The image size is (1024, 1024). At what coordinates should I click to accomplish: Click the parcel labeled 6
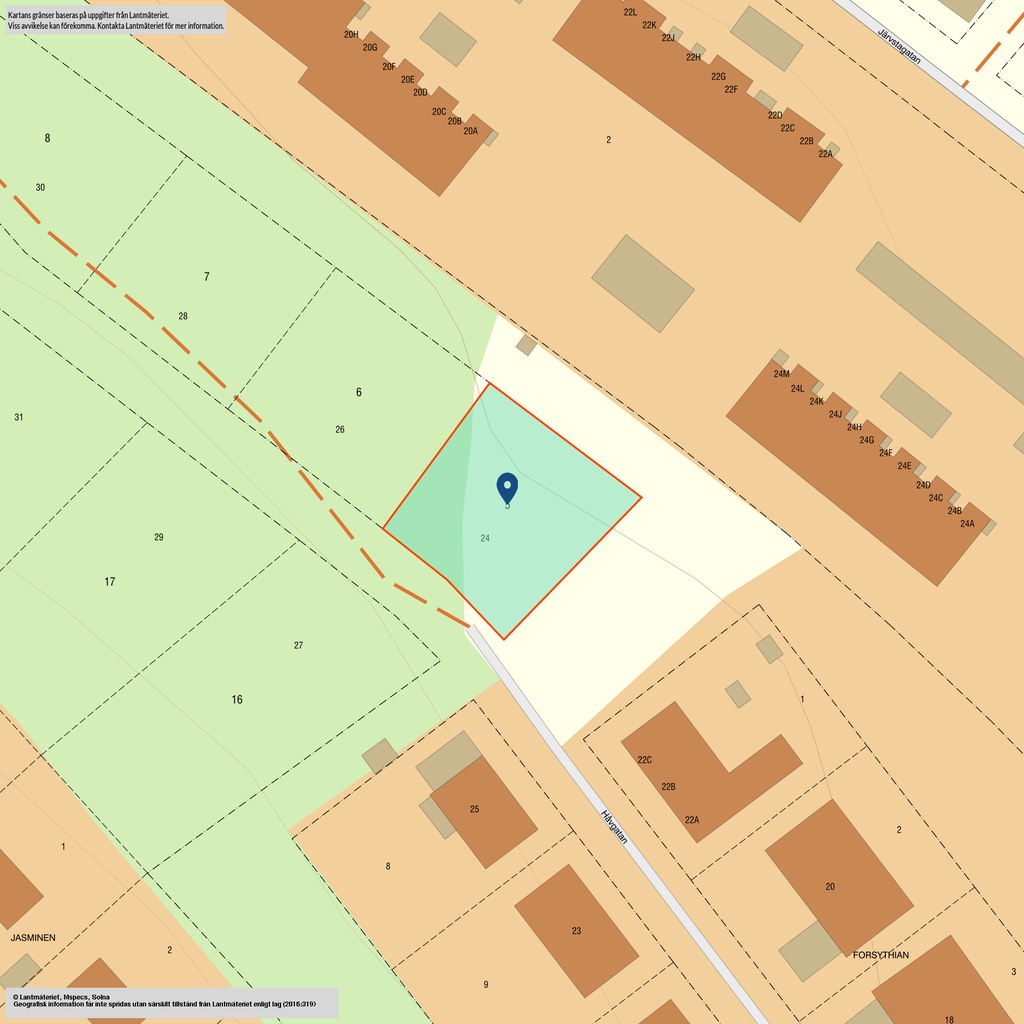[359, 392]
